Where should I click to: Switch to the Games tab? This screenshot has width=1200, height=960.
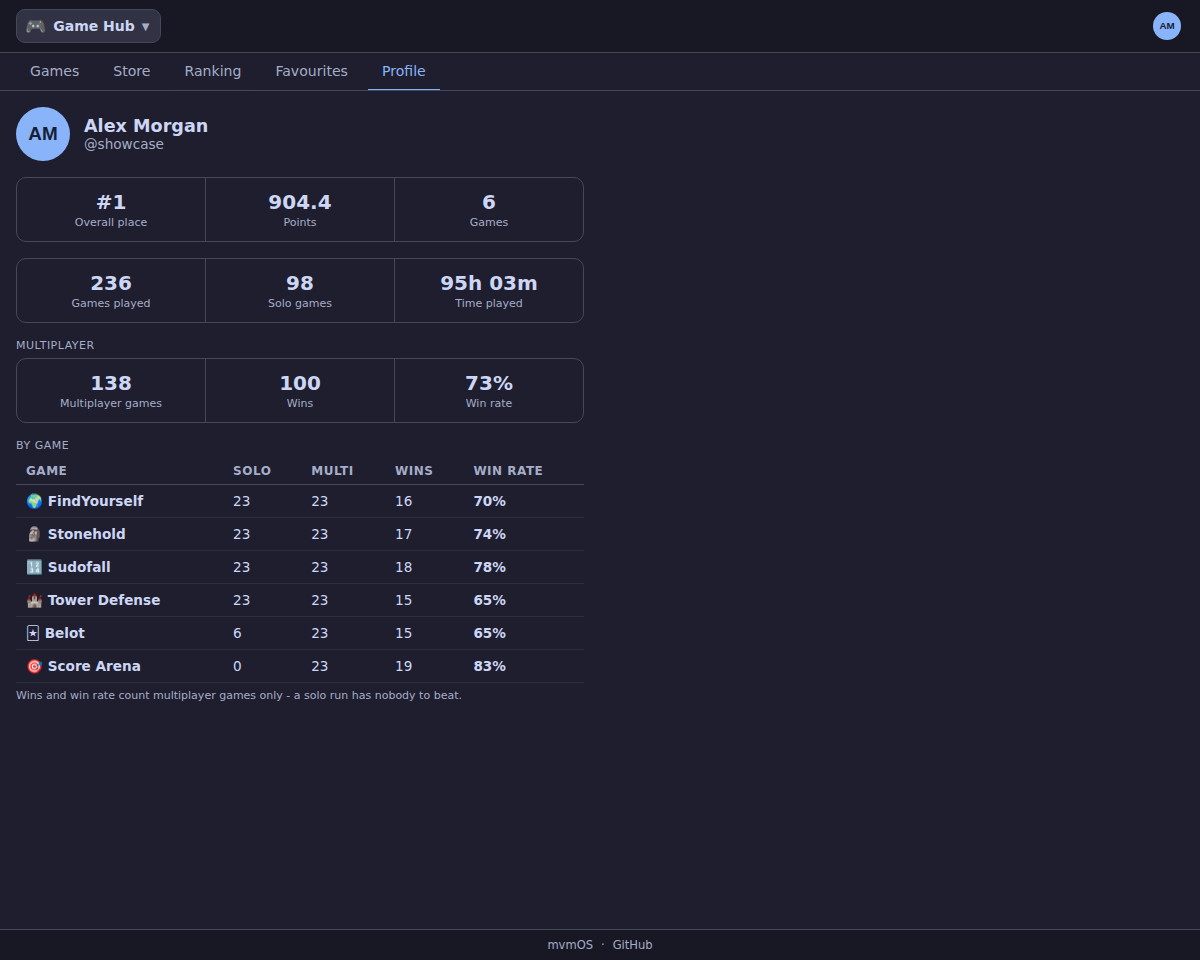[x=55, y=71]
